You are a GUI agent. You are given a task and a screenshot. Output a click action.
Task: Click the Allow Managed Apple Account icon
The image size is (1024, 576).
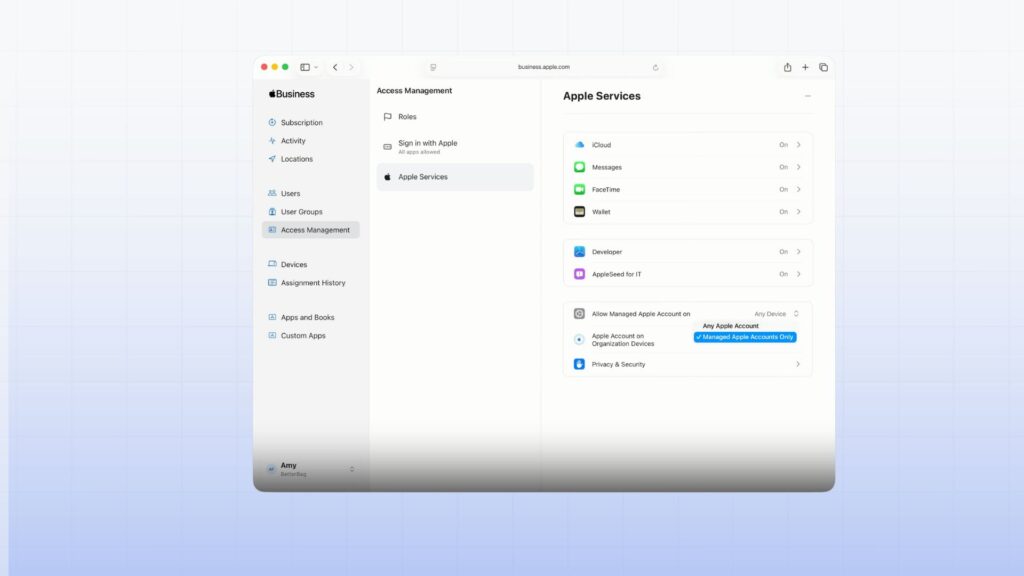(579, 314)
